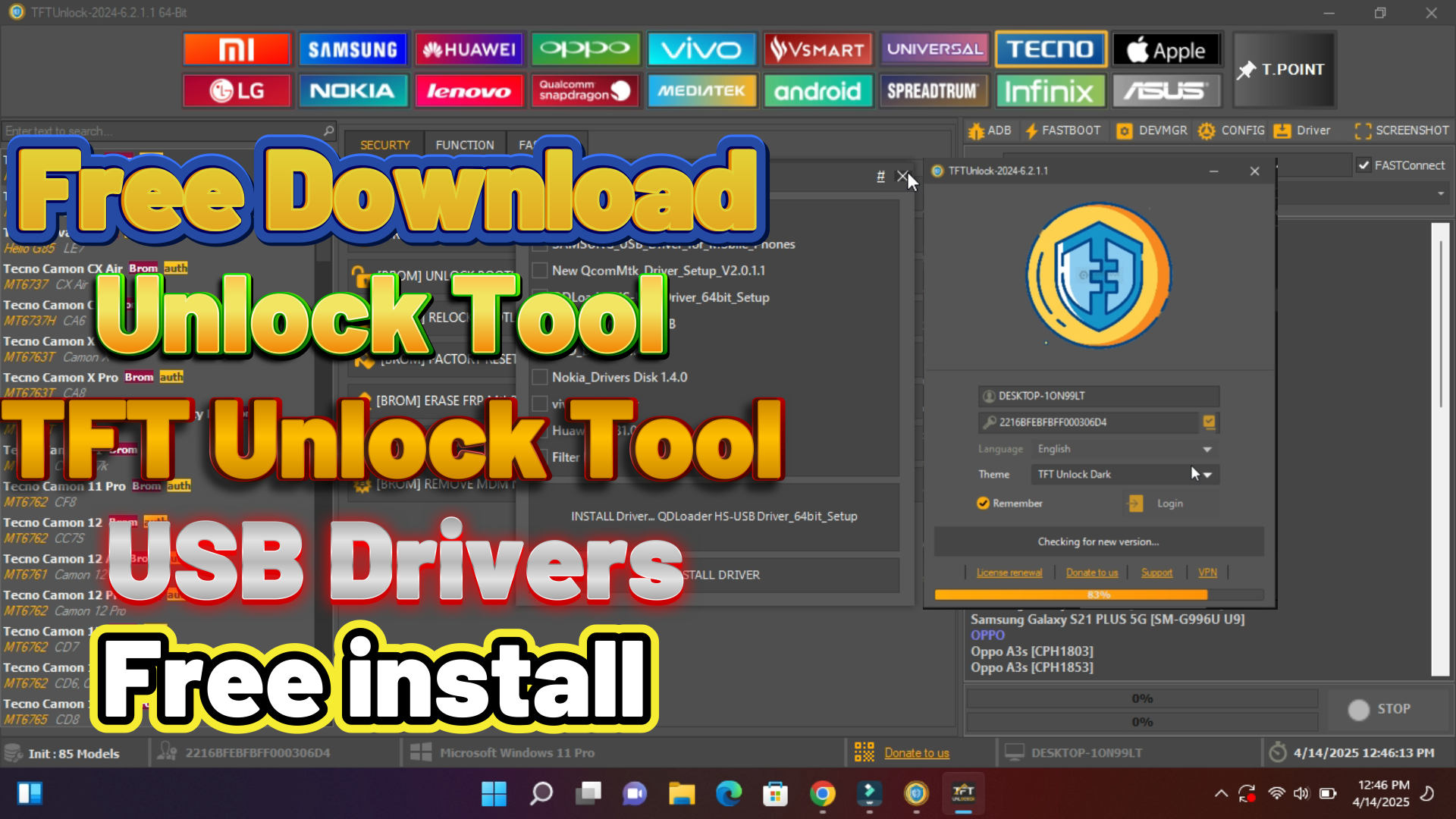The height and width of the screenshot is (819, 1456).
Task: Uncheck the Remember option
Action: 984,504
